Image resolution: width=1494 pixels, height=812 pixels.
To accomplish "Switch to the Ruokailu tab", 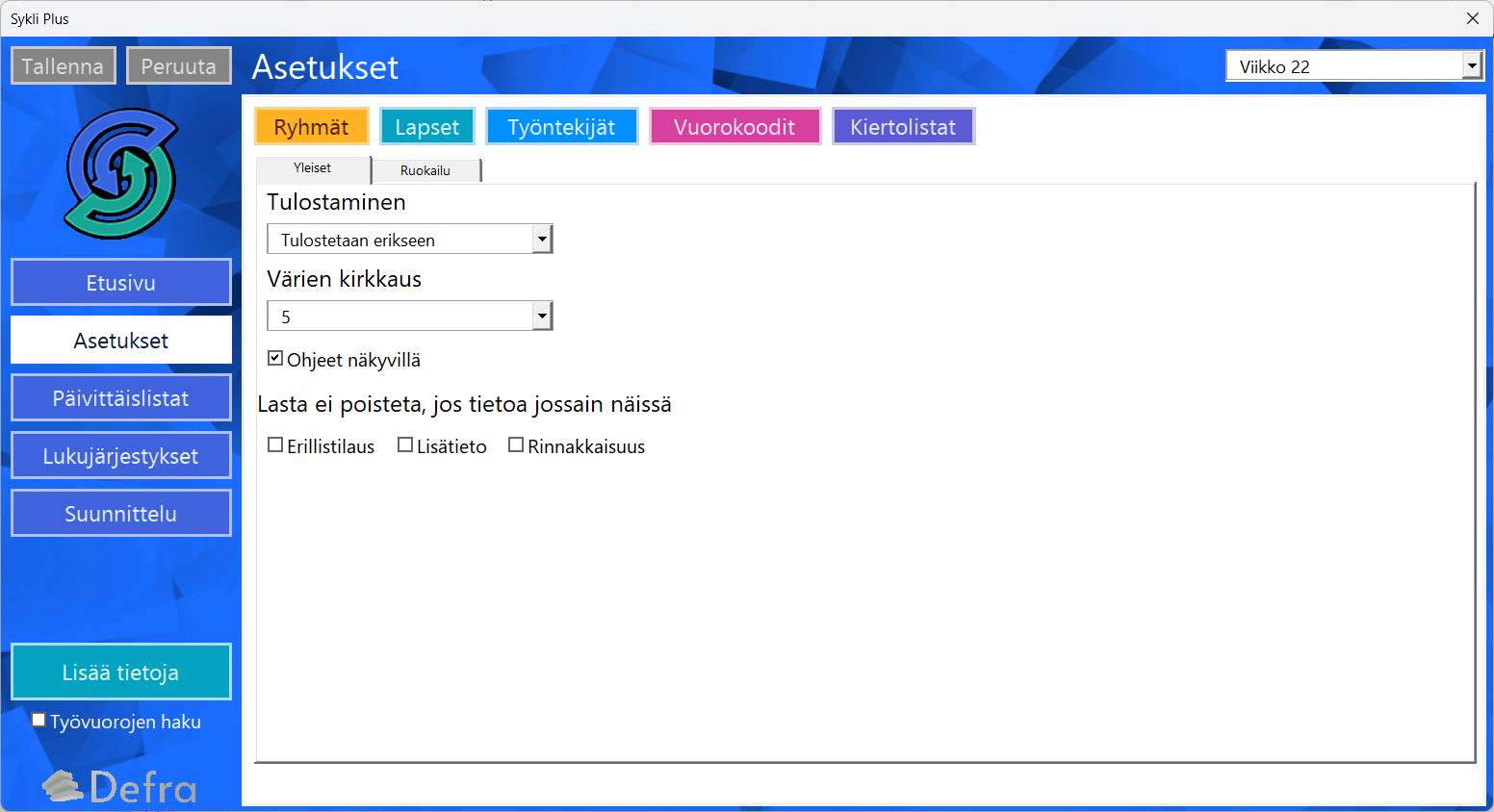I will (425, 170).
